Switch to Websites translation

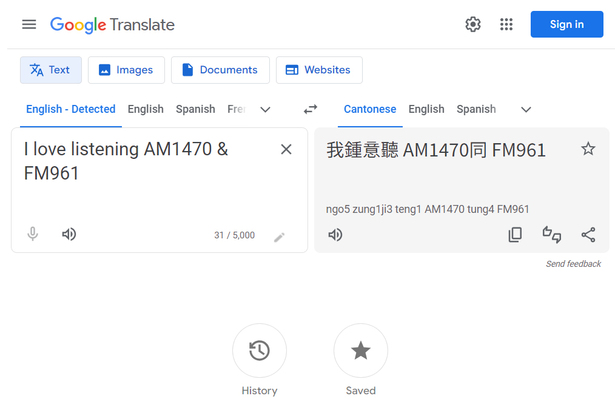pos(319,70)
